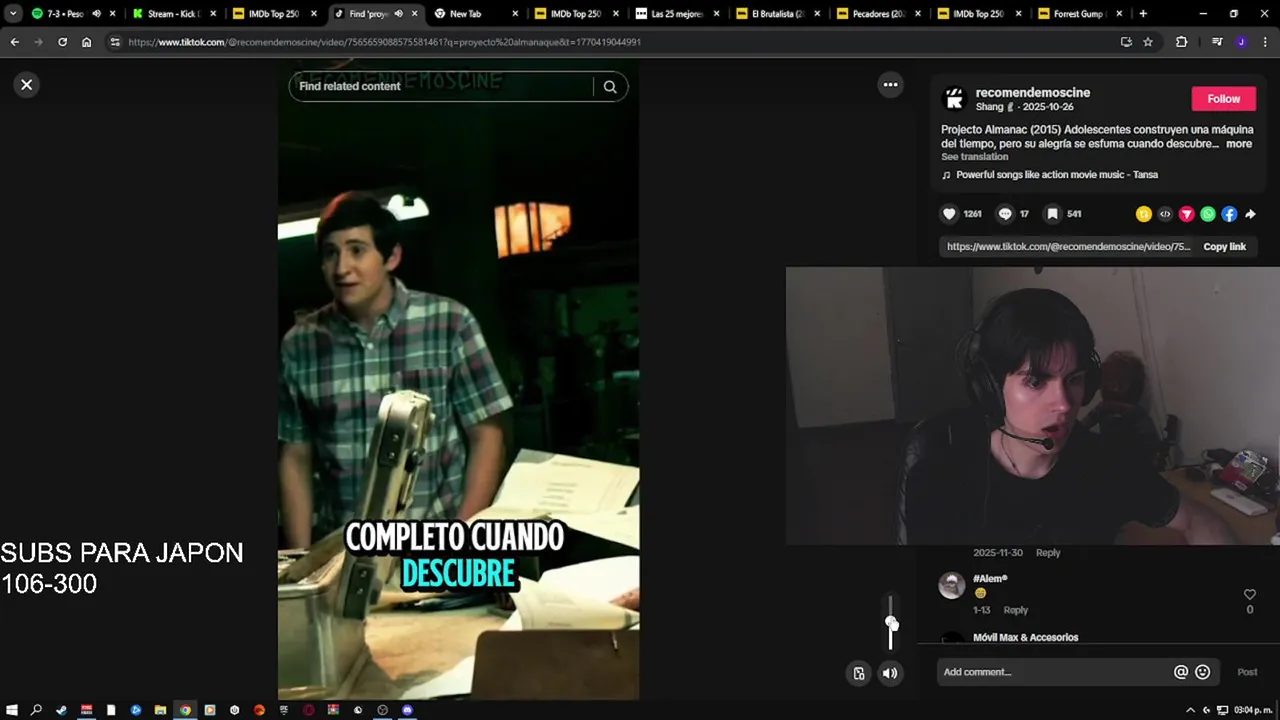Click the yellow repost icon

click(x=1144, y=214)
